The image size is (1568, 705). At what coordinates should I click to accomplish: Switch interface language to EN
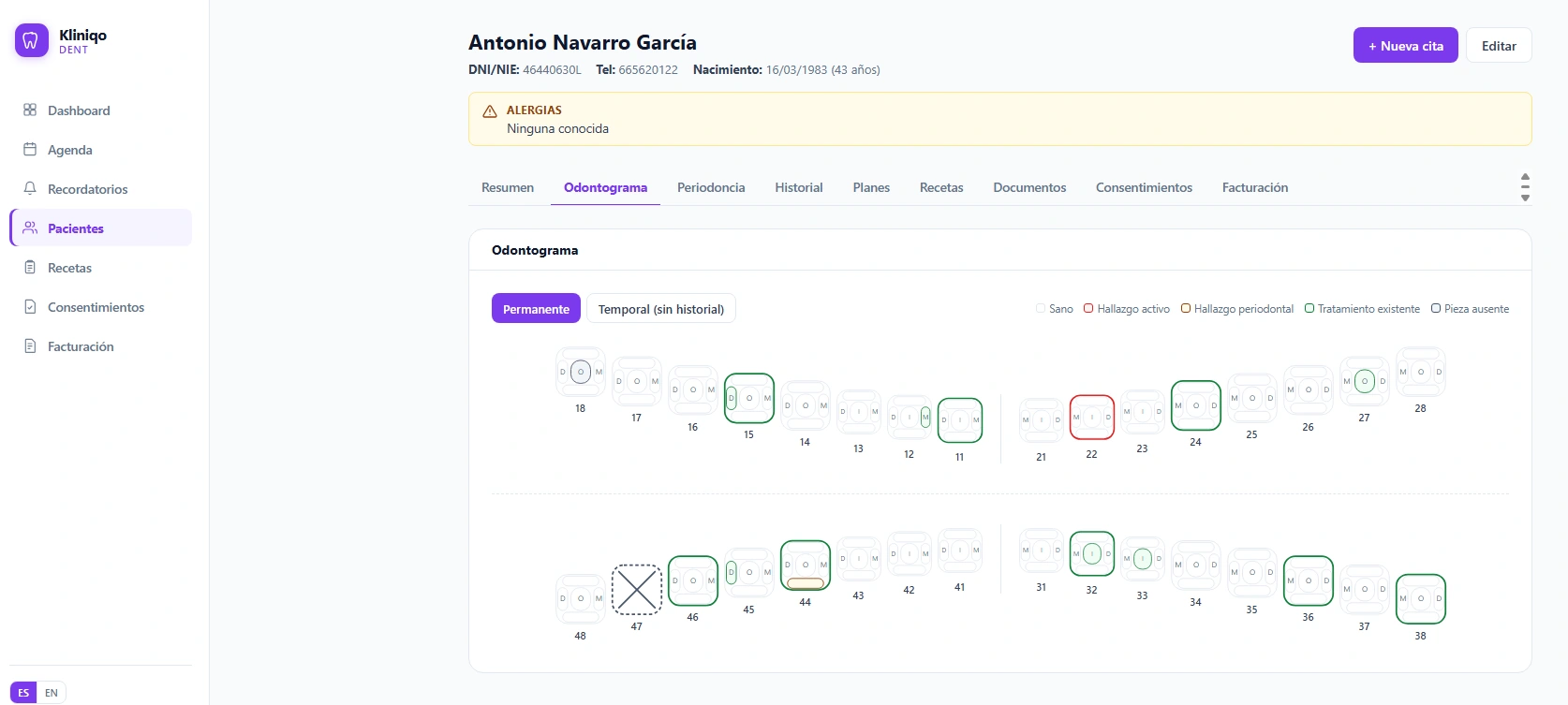52,693
